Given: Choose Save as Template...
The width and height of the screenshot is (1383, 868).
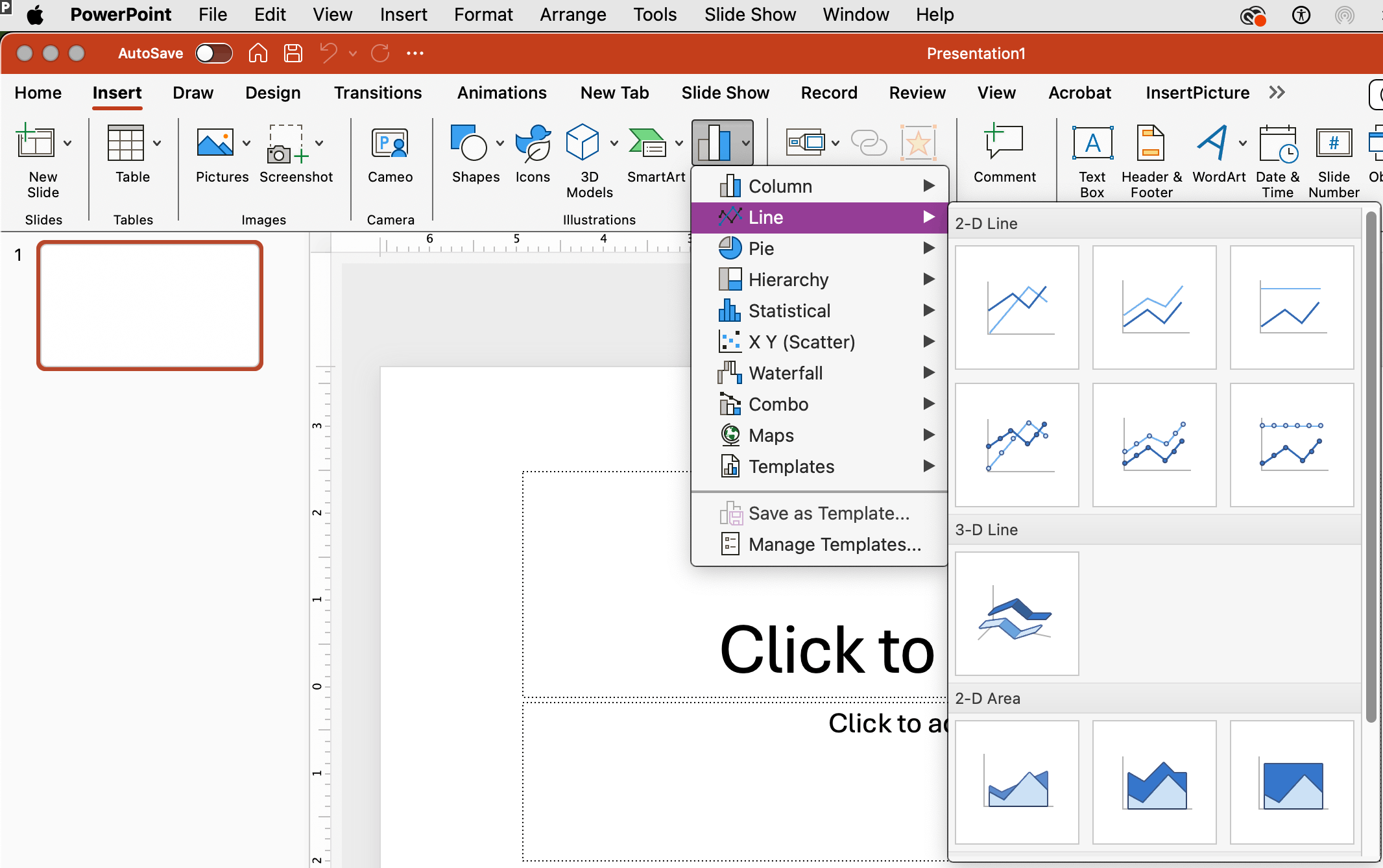Looking at the screenshot, I should (x=820, y=513).
